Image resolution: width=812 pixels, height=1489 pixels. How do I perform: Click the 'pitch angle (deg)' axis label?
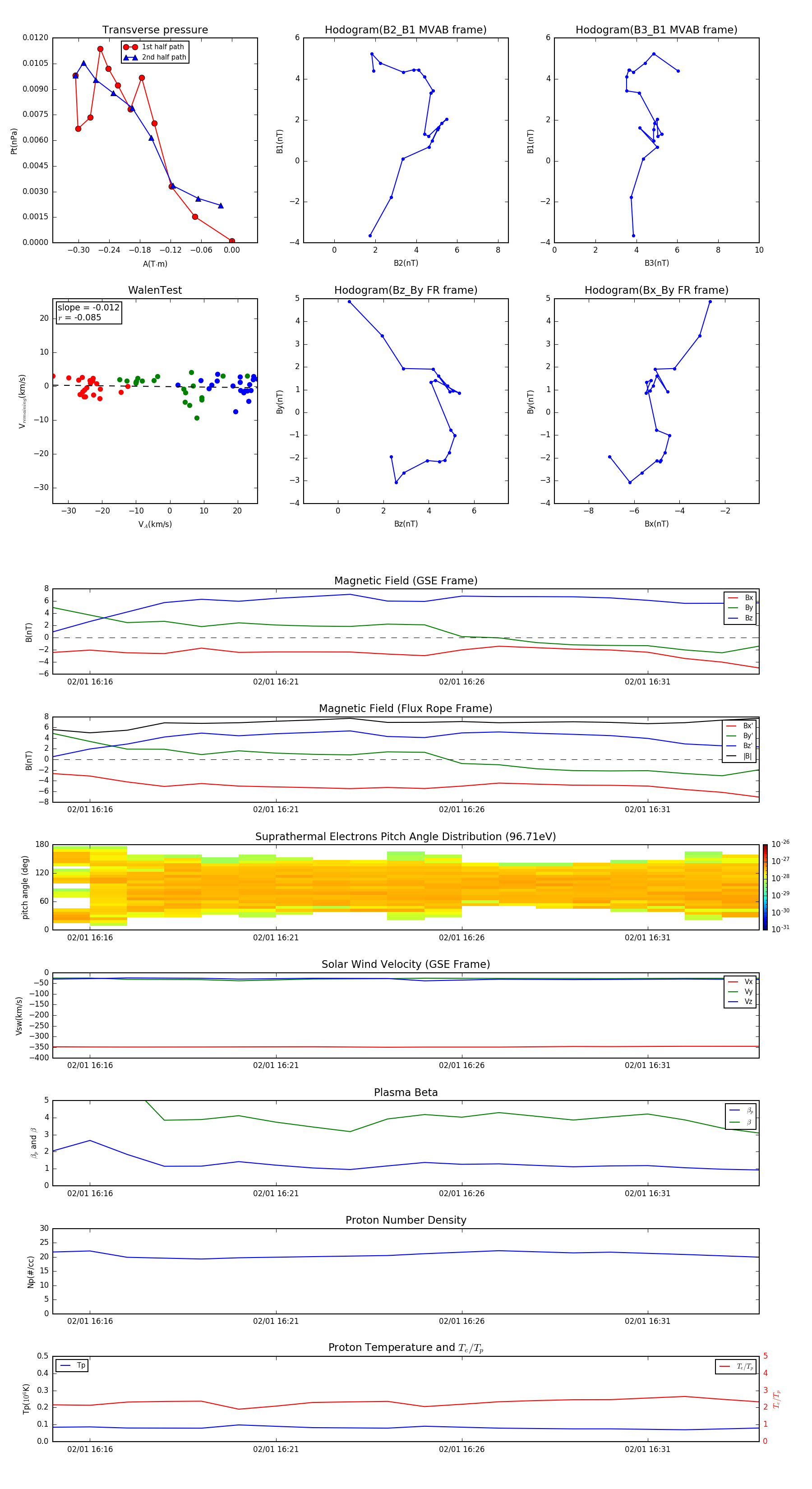25,887
